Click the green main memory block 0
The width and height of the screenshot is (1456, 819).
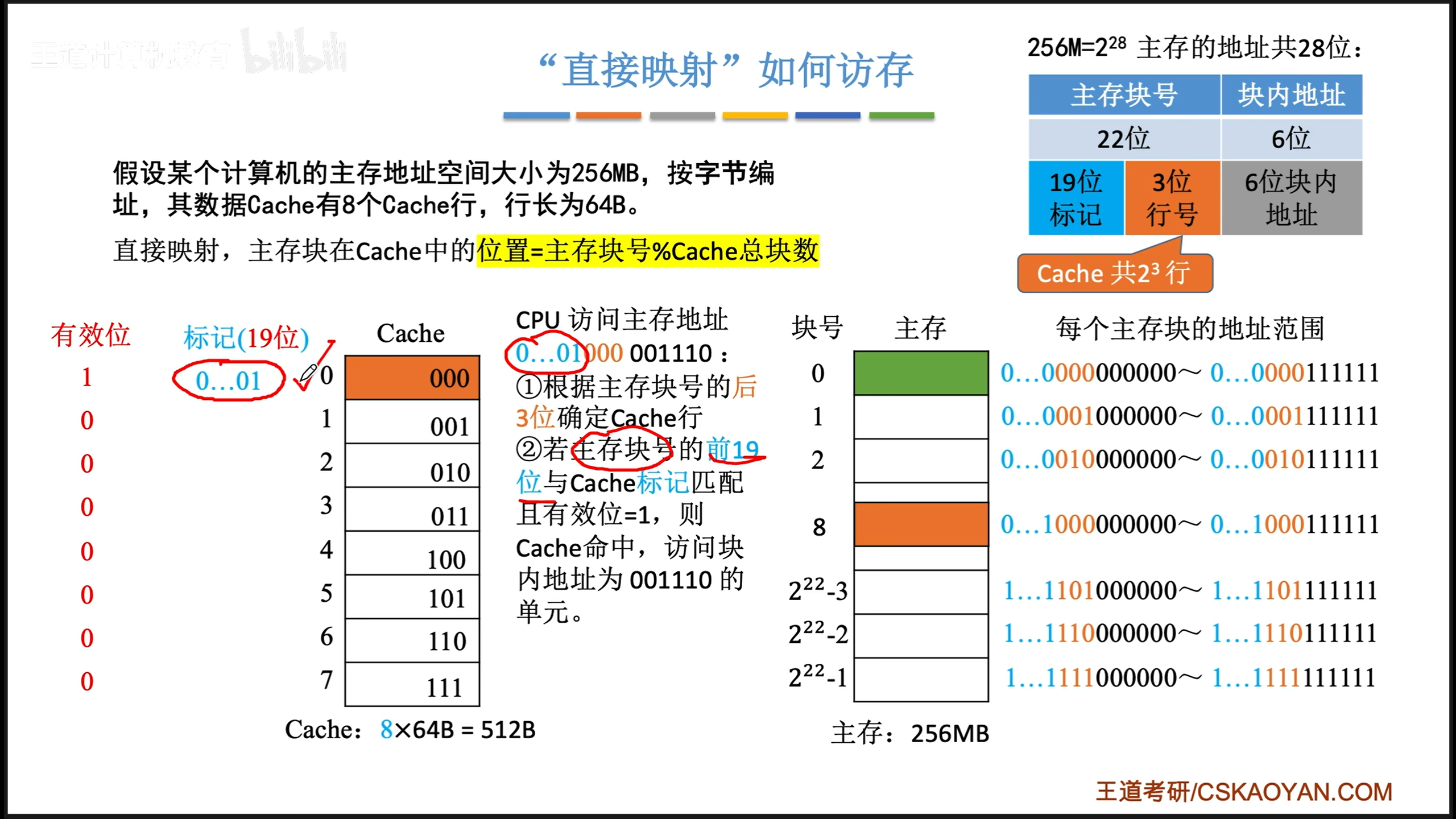point(921,373)
